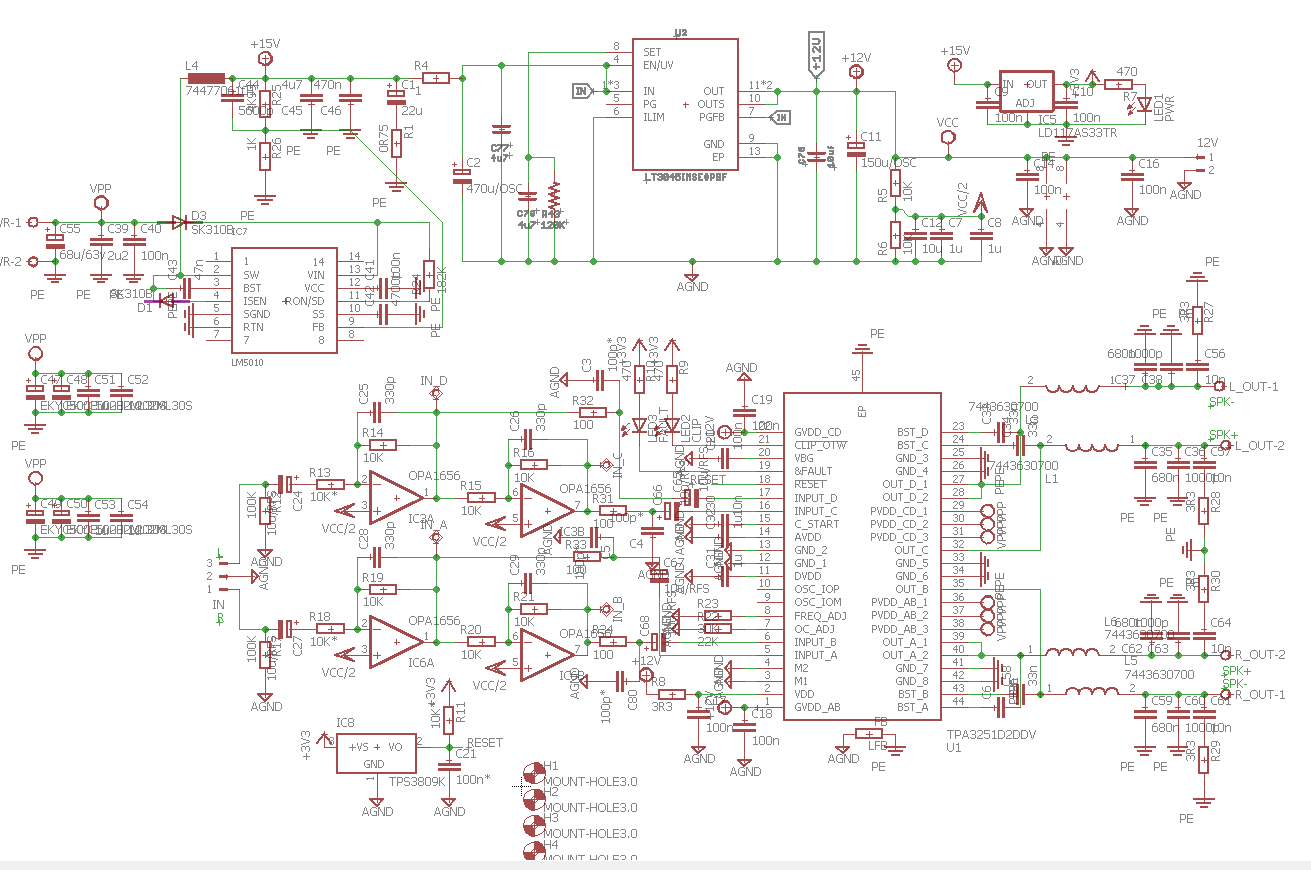Select resistor R19 10K
The width and height of the screenshot is (1311, 870).
(x=382, y=589)
